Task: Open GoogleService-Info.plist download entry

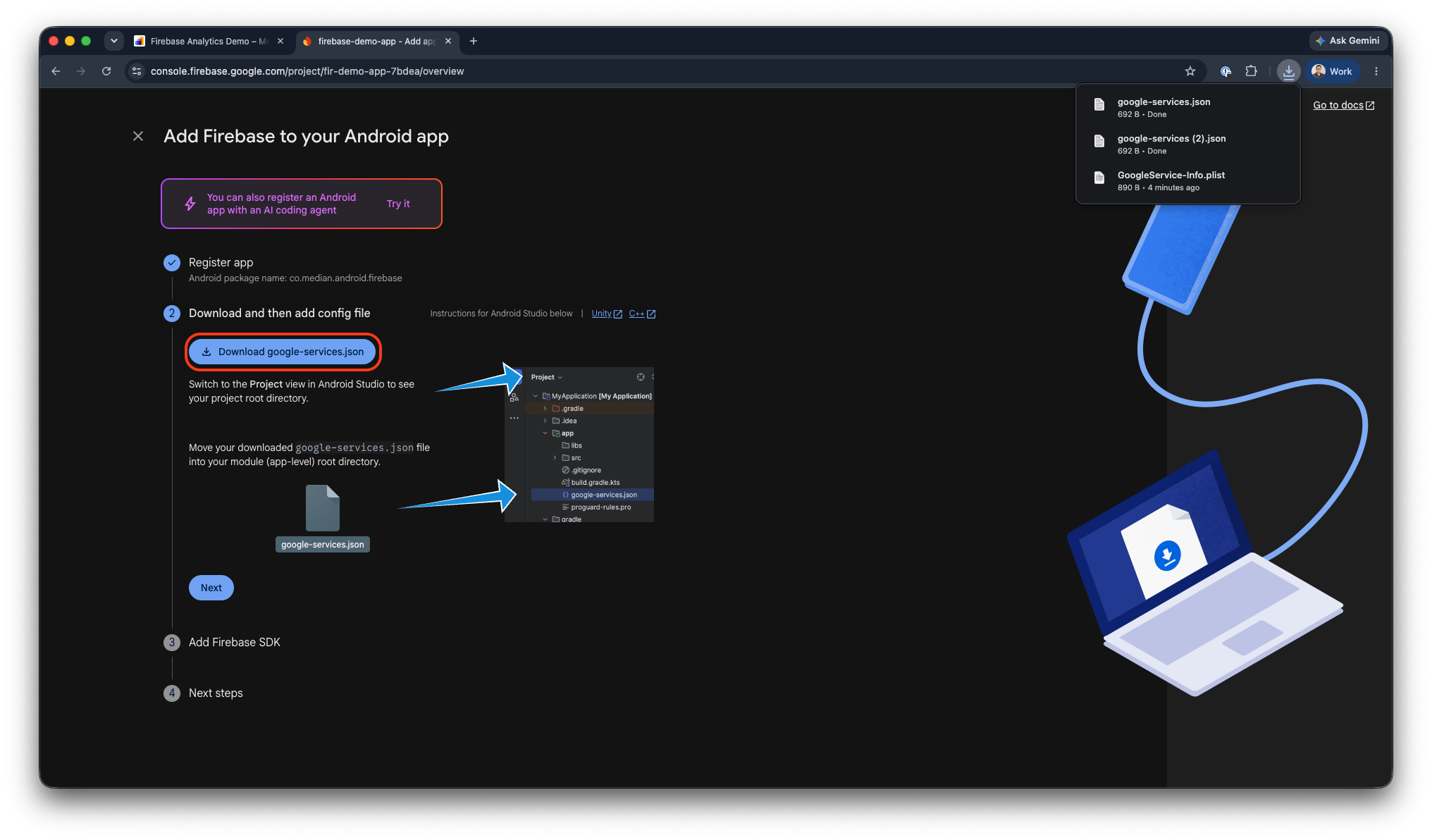Action: [x=1188, y=180]
